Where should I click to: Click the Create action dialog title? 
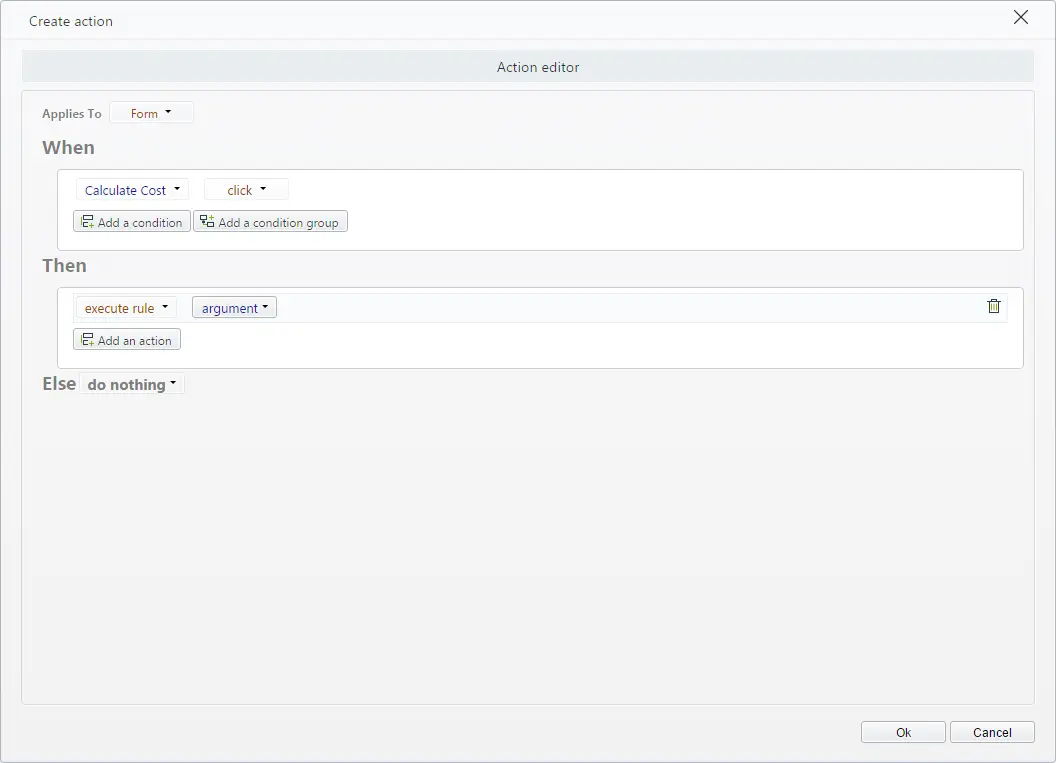coord(71,22)
